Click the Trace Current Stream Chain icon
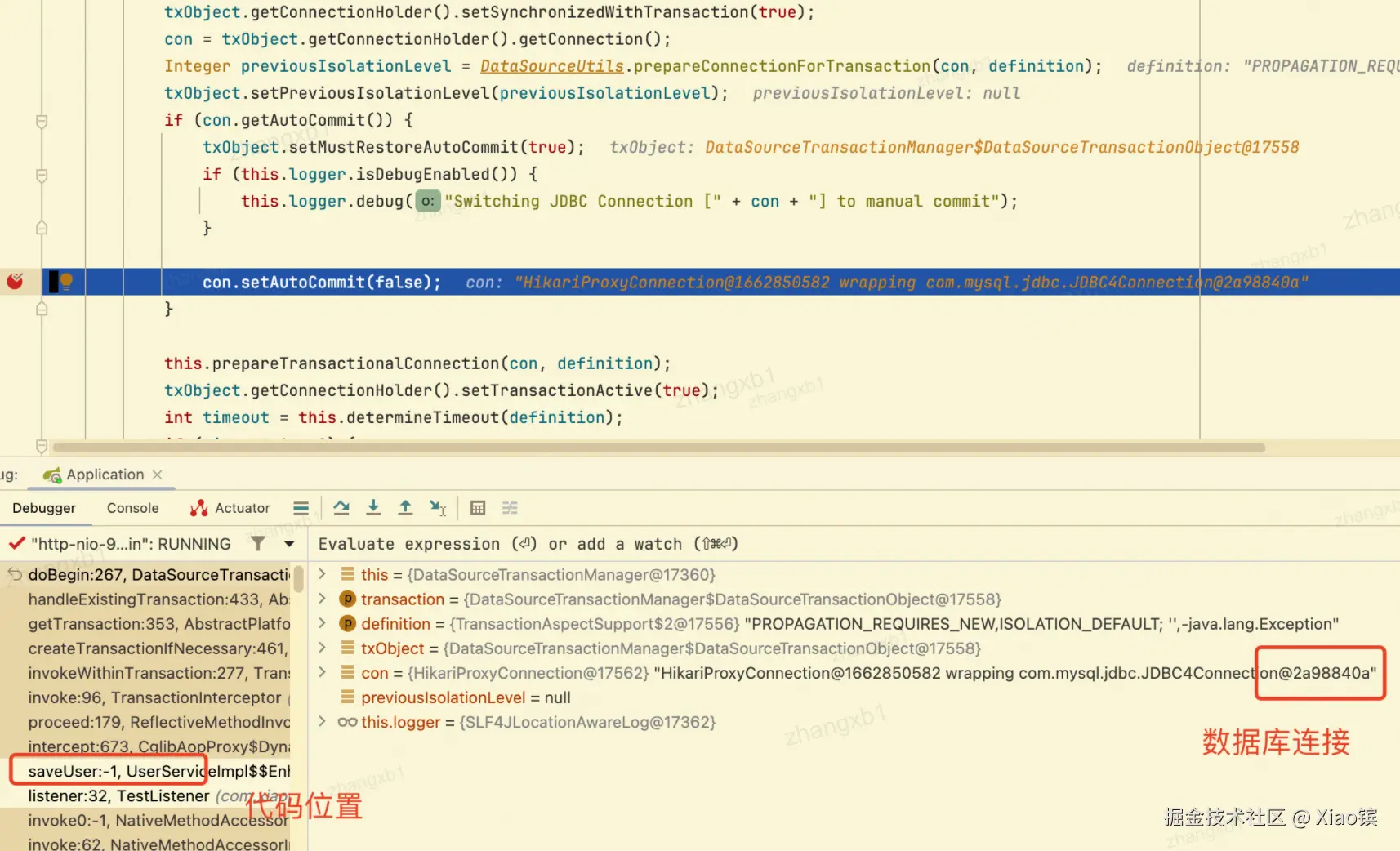 510,508
